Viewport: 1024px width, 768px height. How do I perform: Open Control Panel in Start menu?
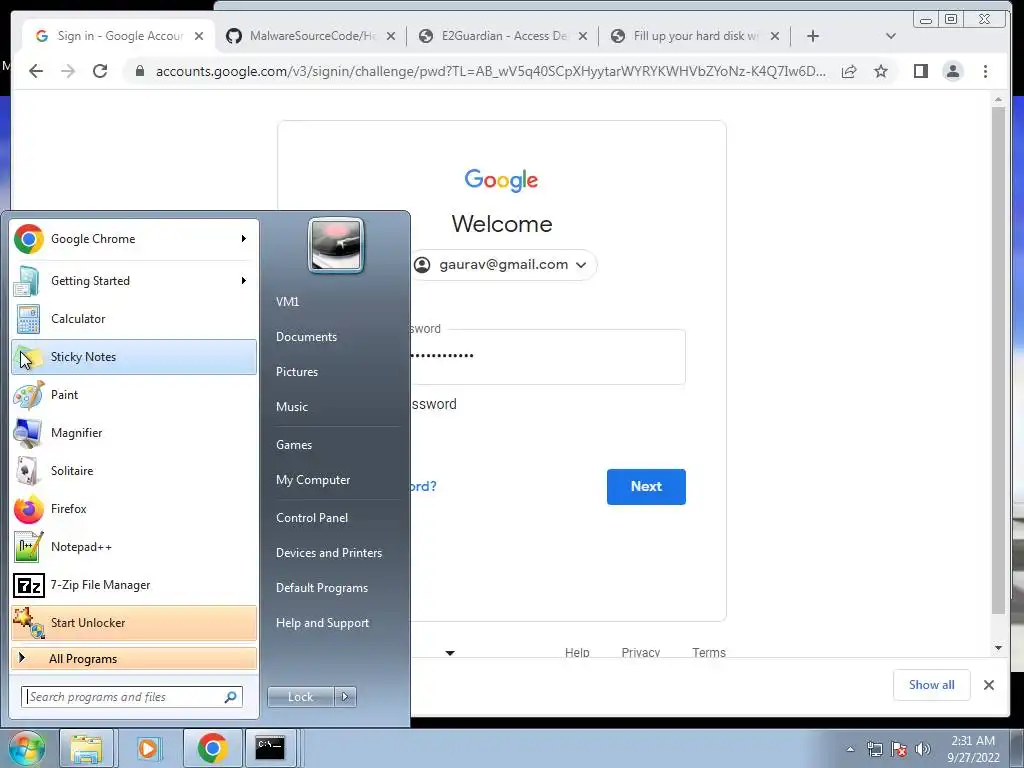(x=312, y=518)
